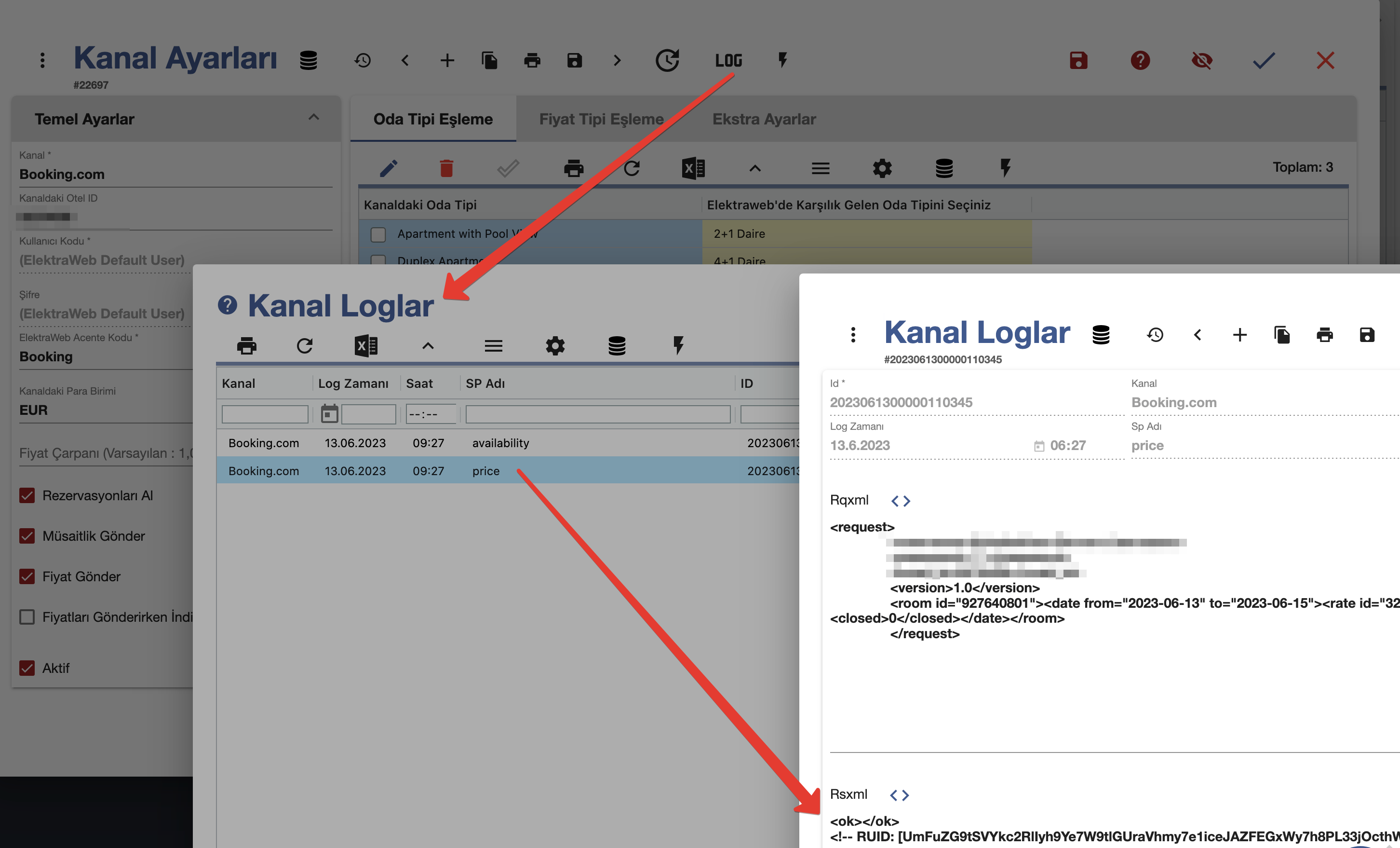Uncheck the Müsaitlik Gönder checkbox
The image size is (1400, 848).
pyautogui.click(x=27, y=536)
